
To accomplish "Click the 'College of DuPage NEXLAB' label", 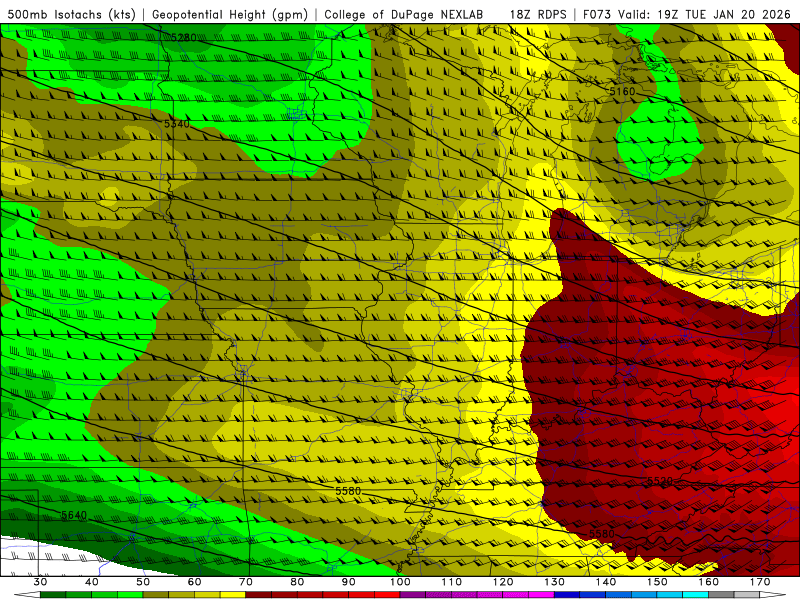I will click(404, 14).
